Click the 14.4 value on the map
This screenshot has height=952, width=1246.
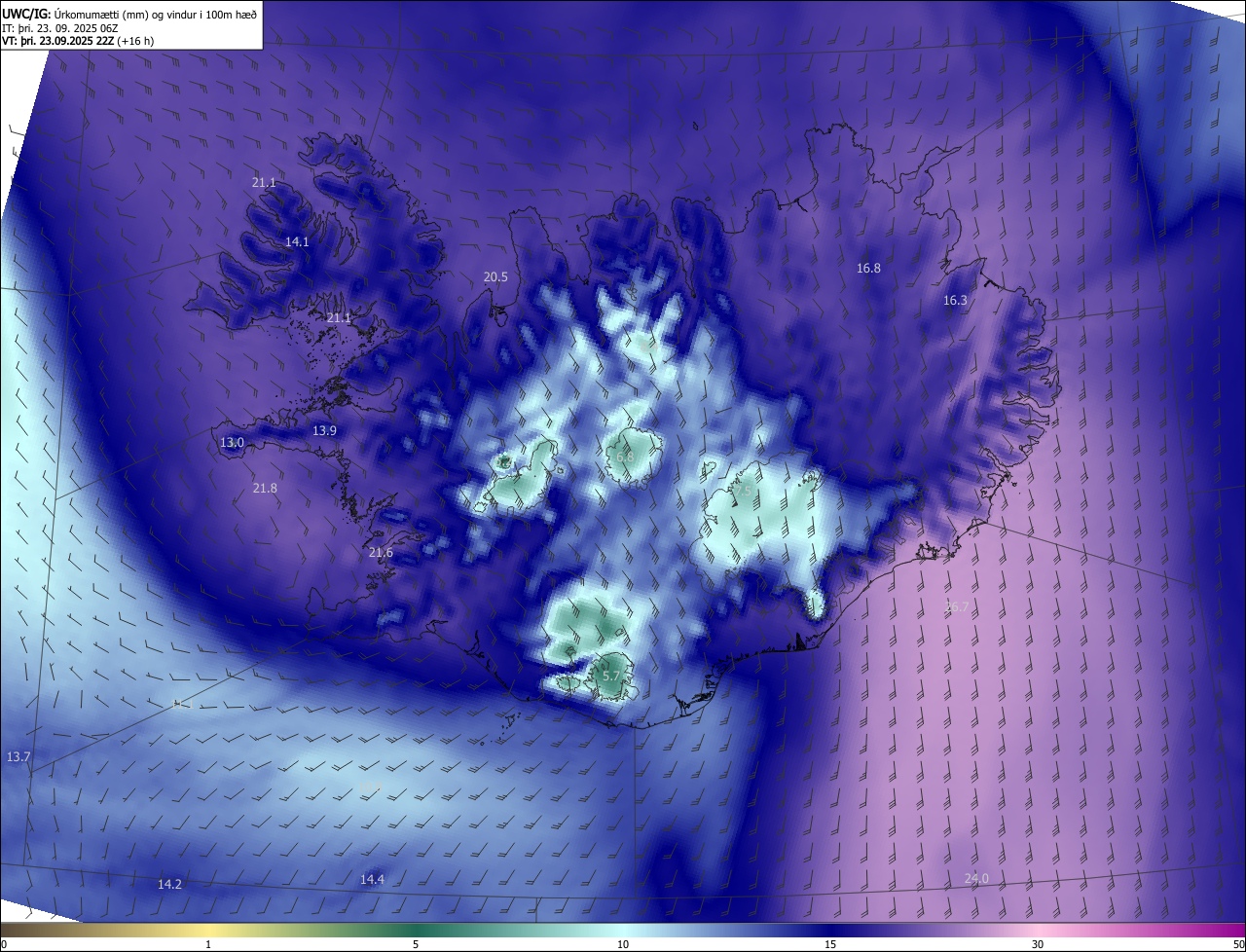(372, 880)
